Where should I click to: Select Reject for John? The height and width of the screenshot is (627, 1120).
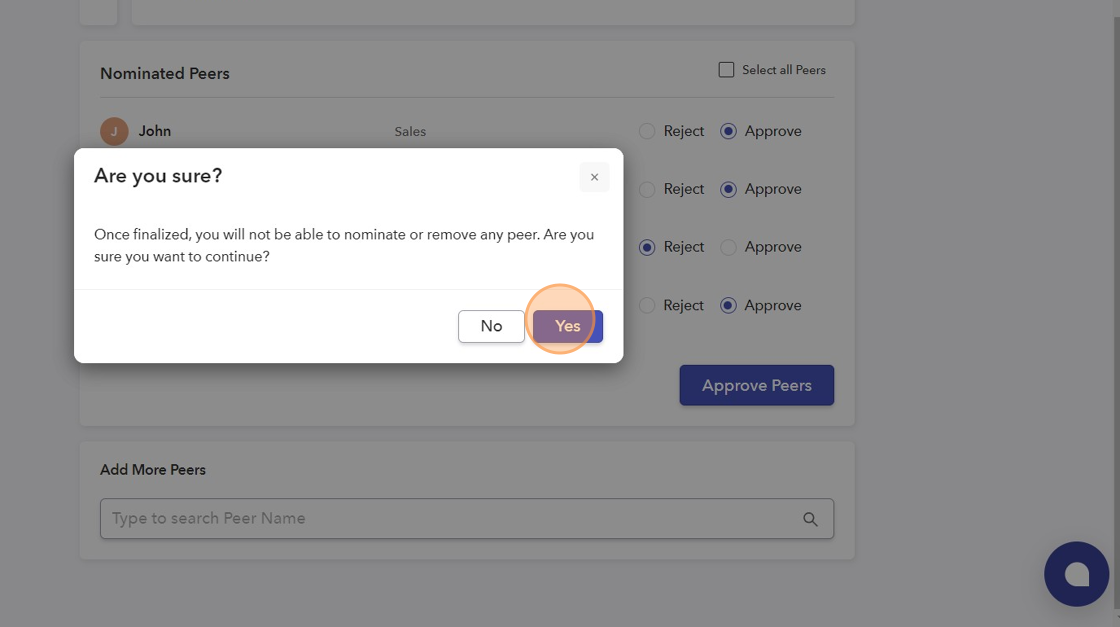pyautogui.click(x=647, y=131)
